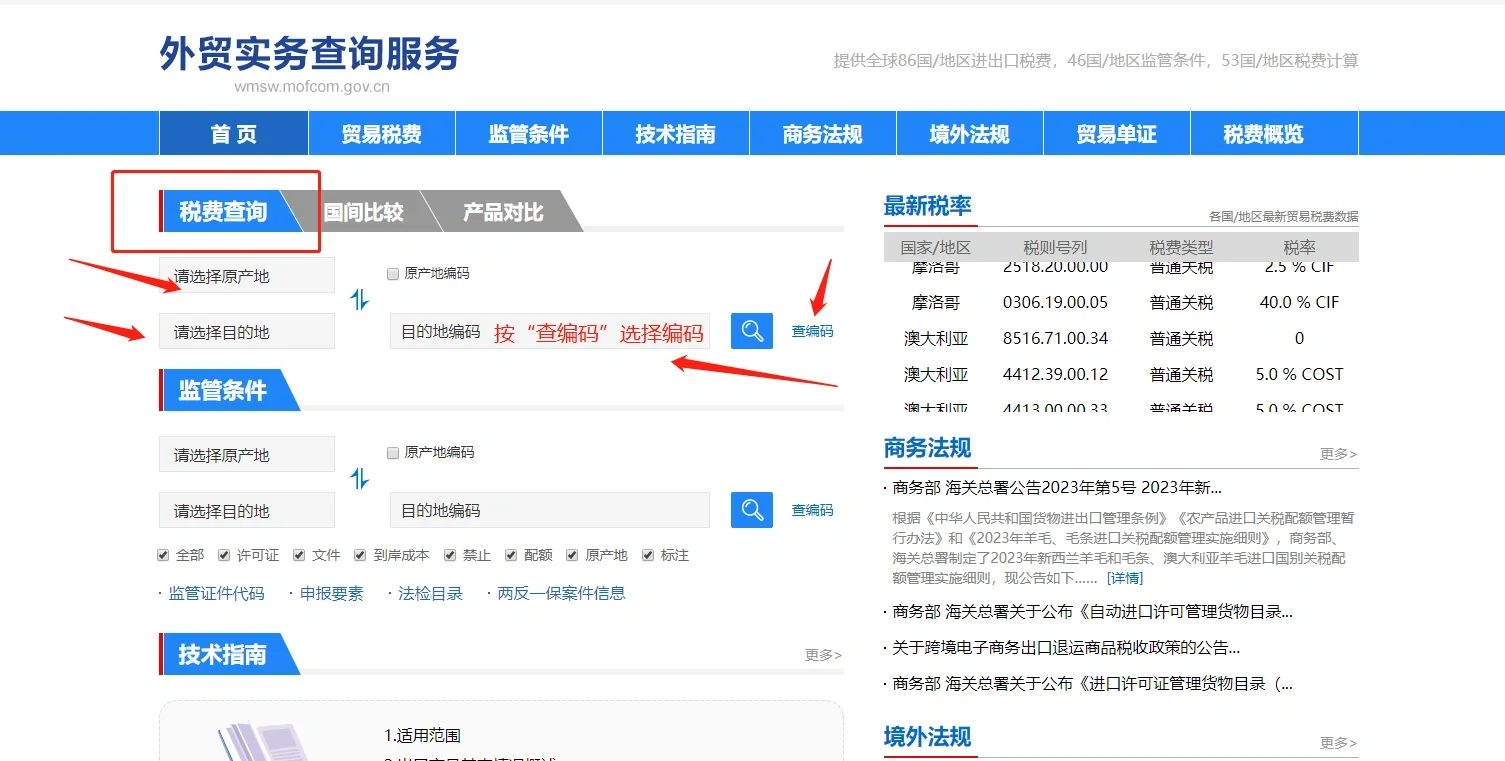Swap origin and destination in 监管条件

point(360,479)
